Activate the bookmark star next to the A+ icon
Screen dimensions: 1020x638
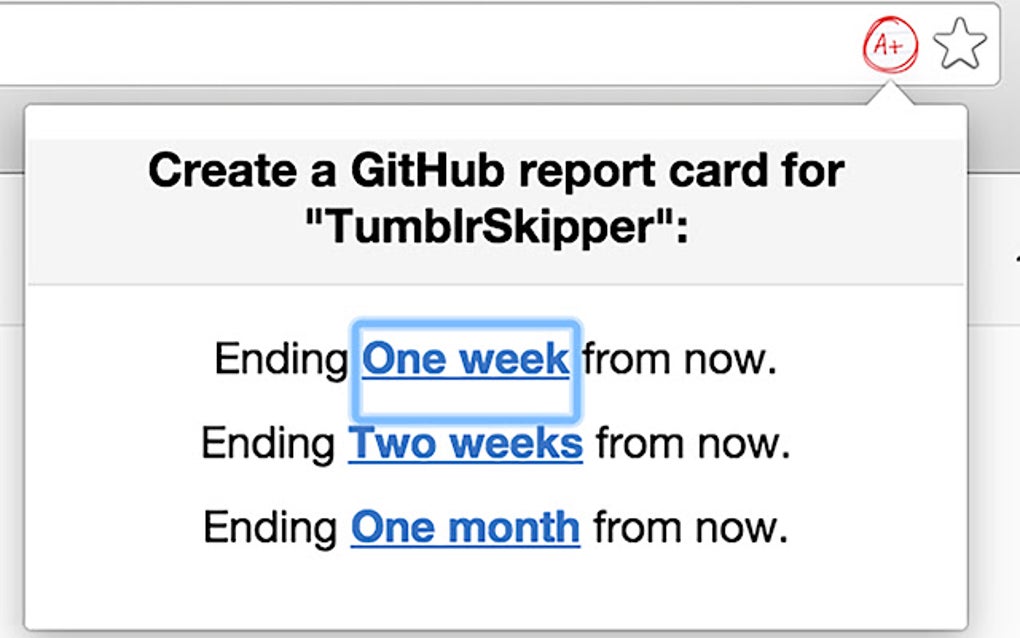[x=958, y=43]
